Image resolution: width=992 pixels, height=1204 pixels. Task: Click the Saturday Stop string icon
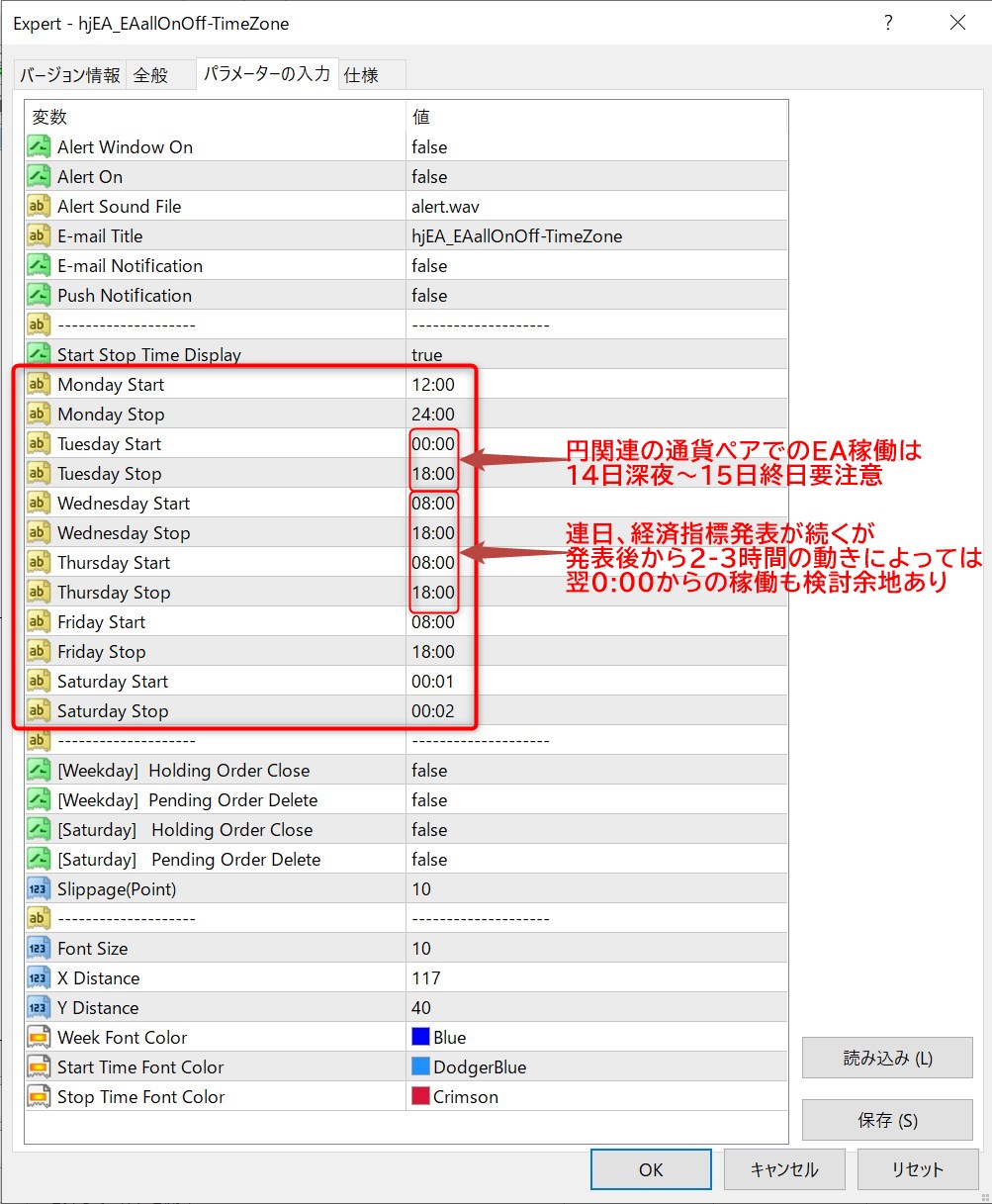pos(39,711)
